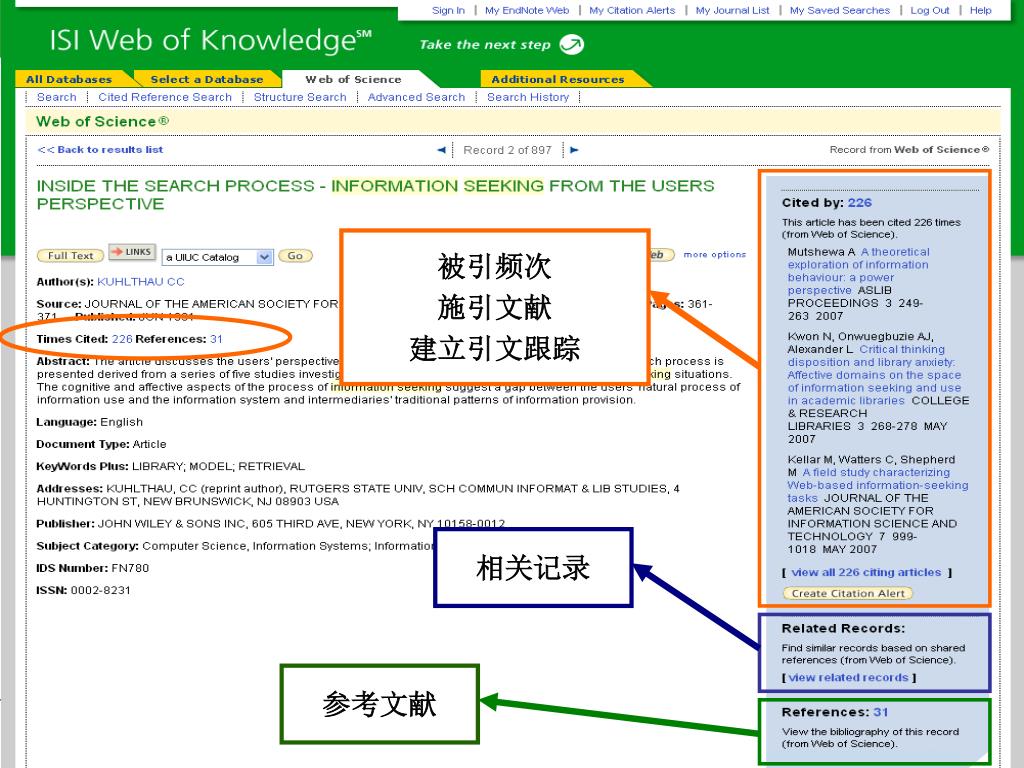Image resolution: width=1024 pixels, height=768 pixels.
Task: Click the Log Out link
Action: [x=930, y=10]
